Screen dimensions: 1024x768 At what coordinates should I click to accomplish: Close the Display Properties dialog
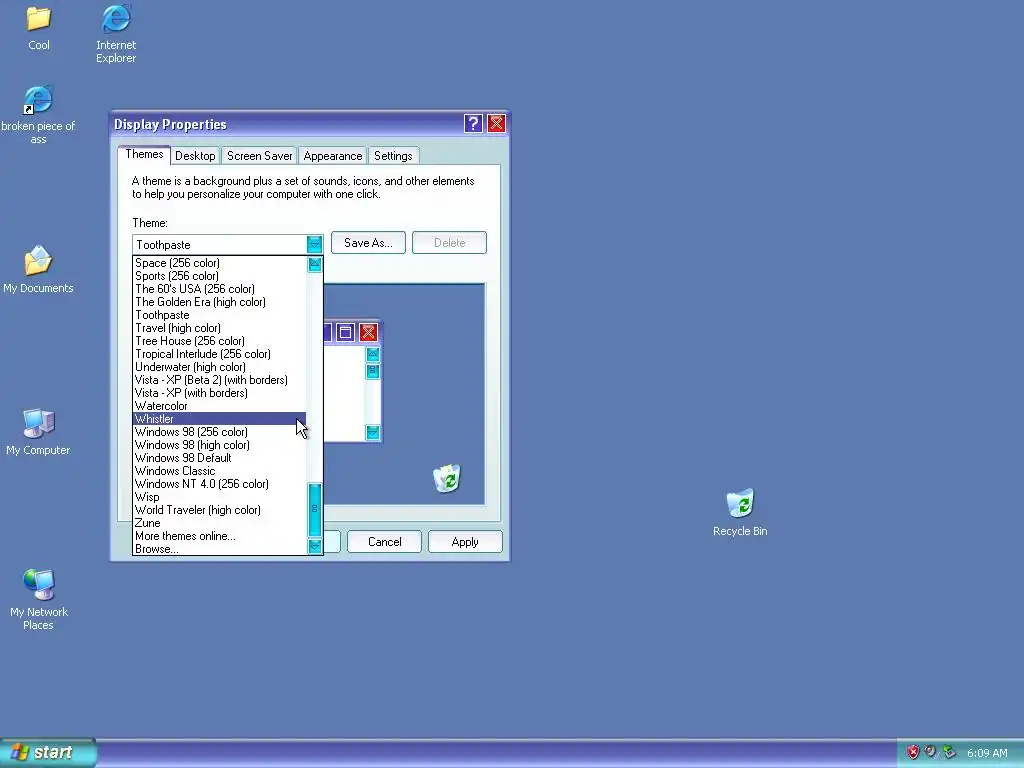496,123
